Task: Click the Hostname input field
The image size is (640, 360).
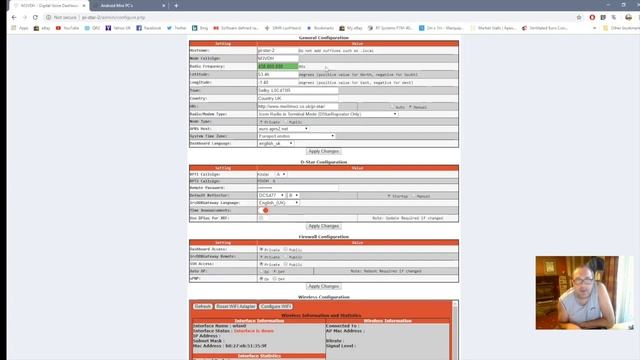Action: (x=278, y=50)
